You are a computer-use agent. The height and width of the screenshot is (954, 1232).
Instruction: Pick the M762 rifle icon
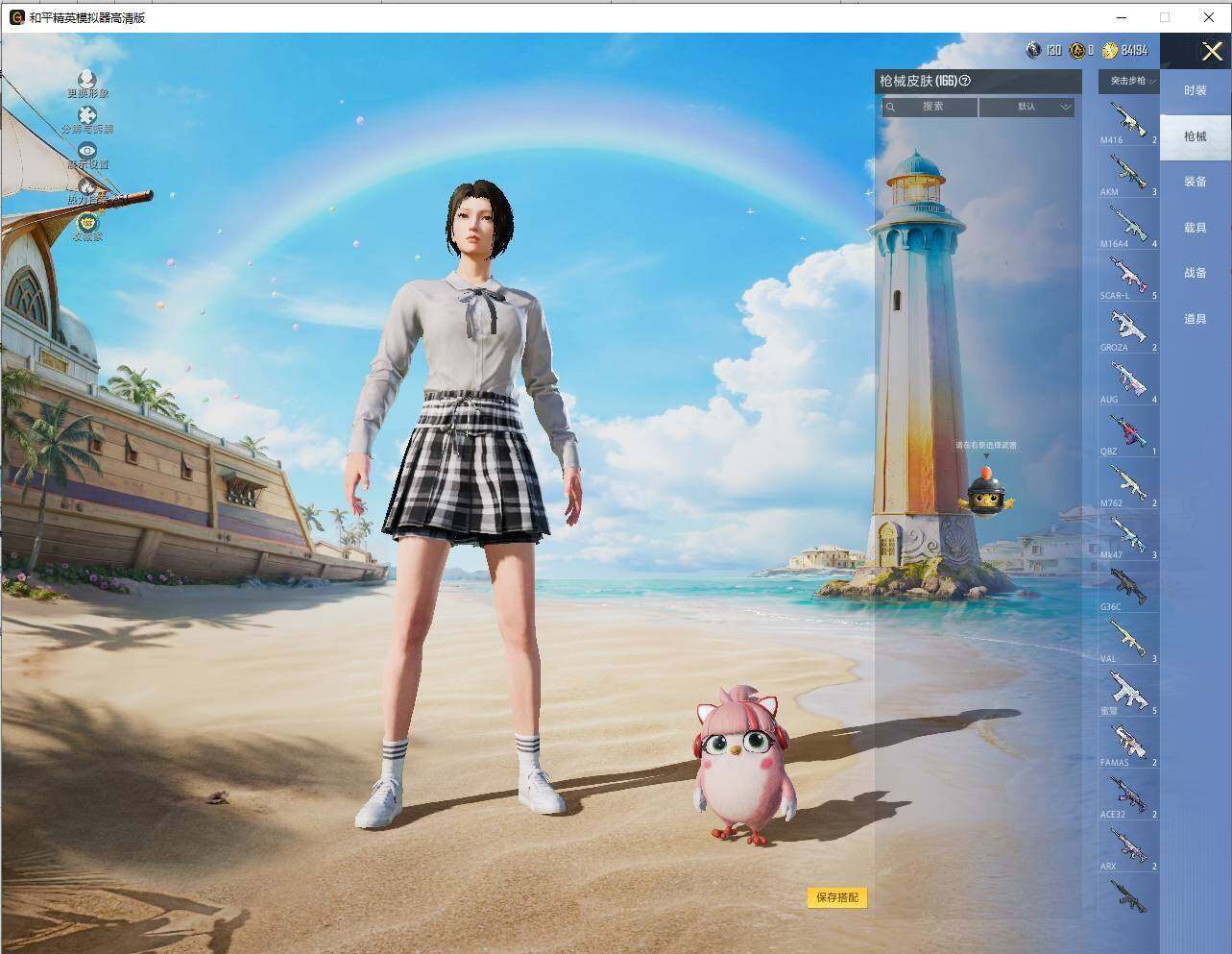tap(1129, 485)
